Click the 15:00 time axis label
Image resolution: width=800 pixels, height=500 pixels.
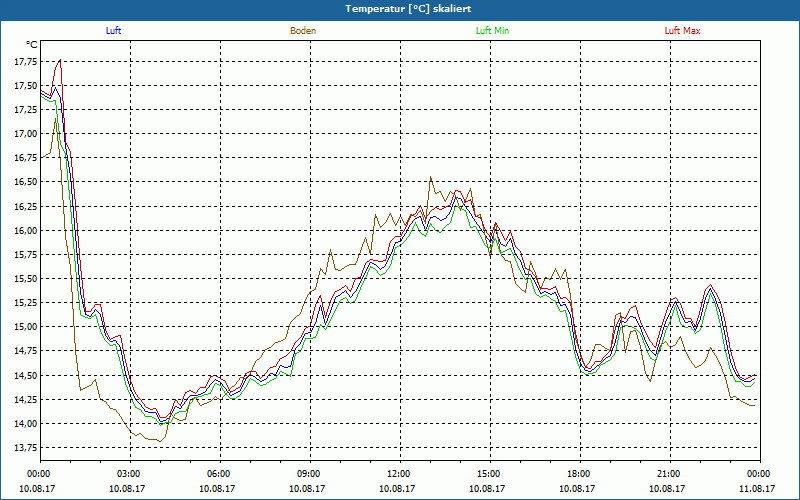490,473
